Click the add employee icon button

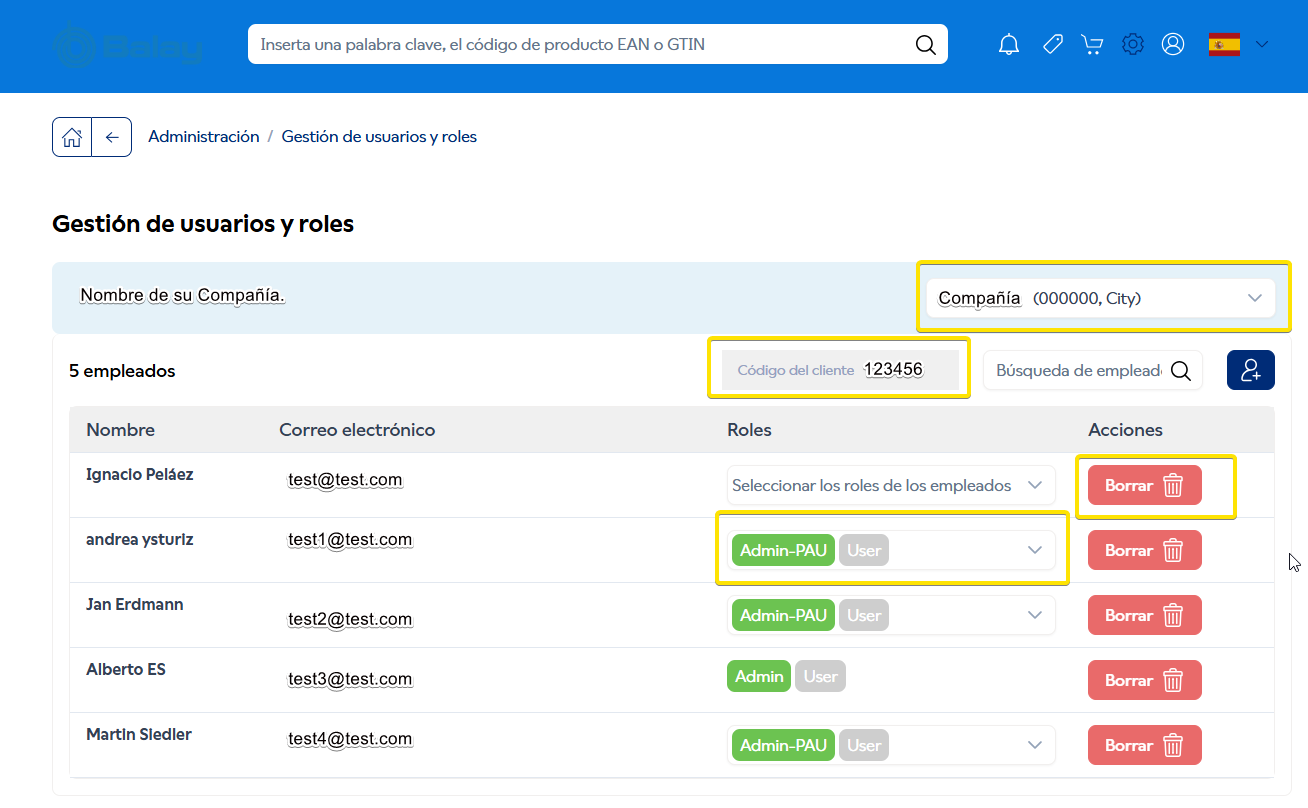click(x=1250, y=370)
